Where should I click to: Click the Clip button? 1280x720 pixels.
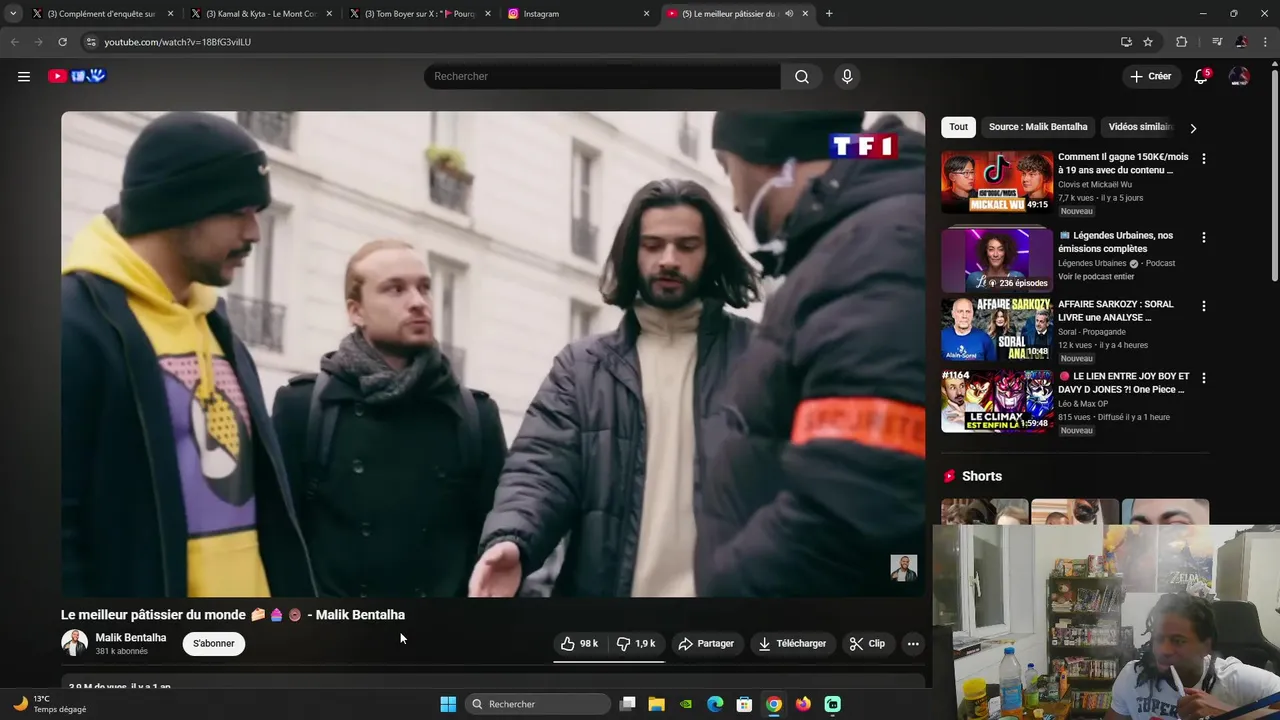coord(867,644)
